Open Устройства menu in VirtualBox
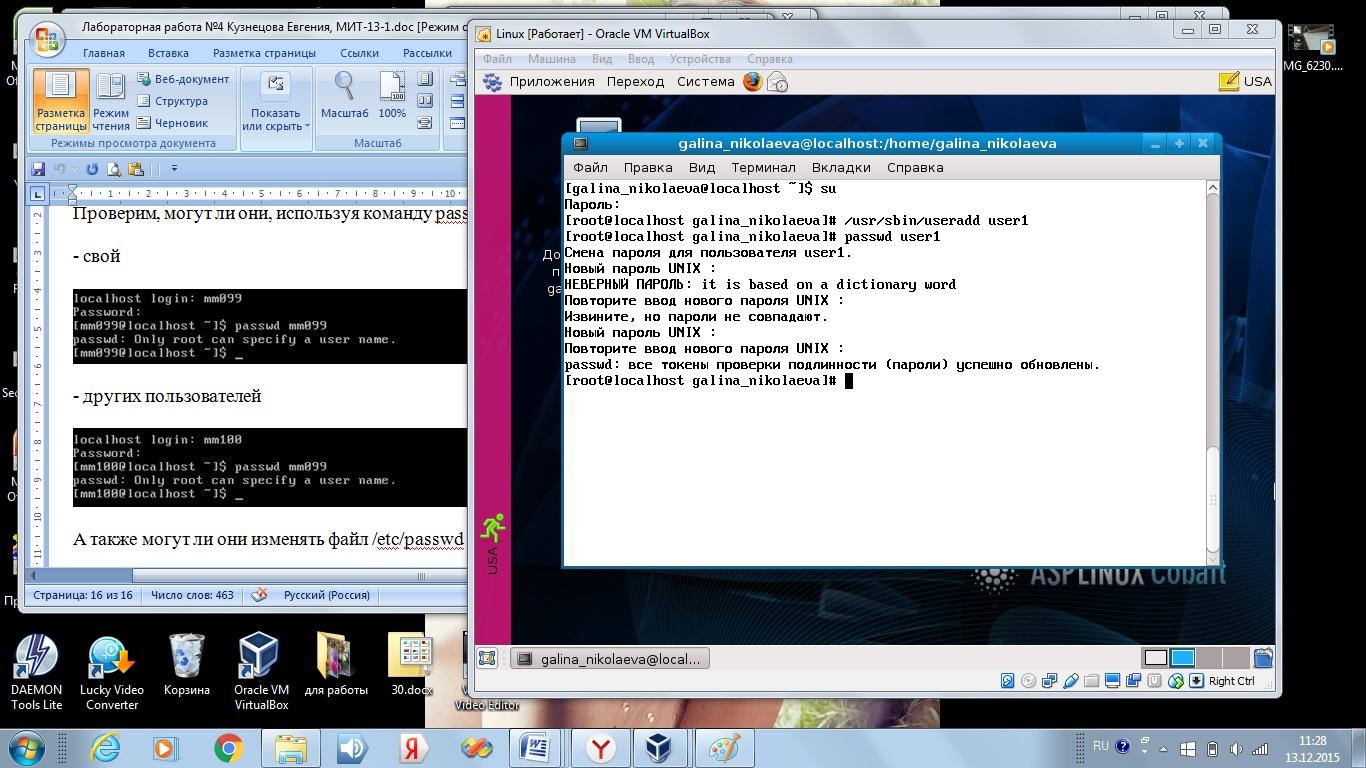The width and height of the screenshot is (1366, 768). [700, 59]
